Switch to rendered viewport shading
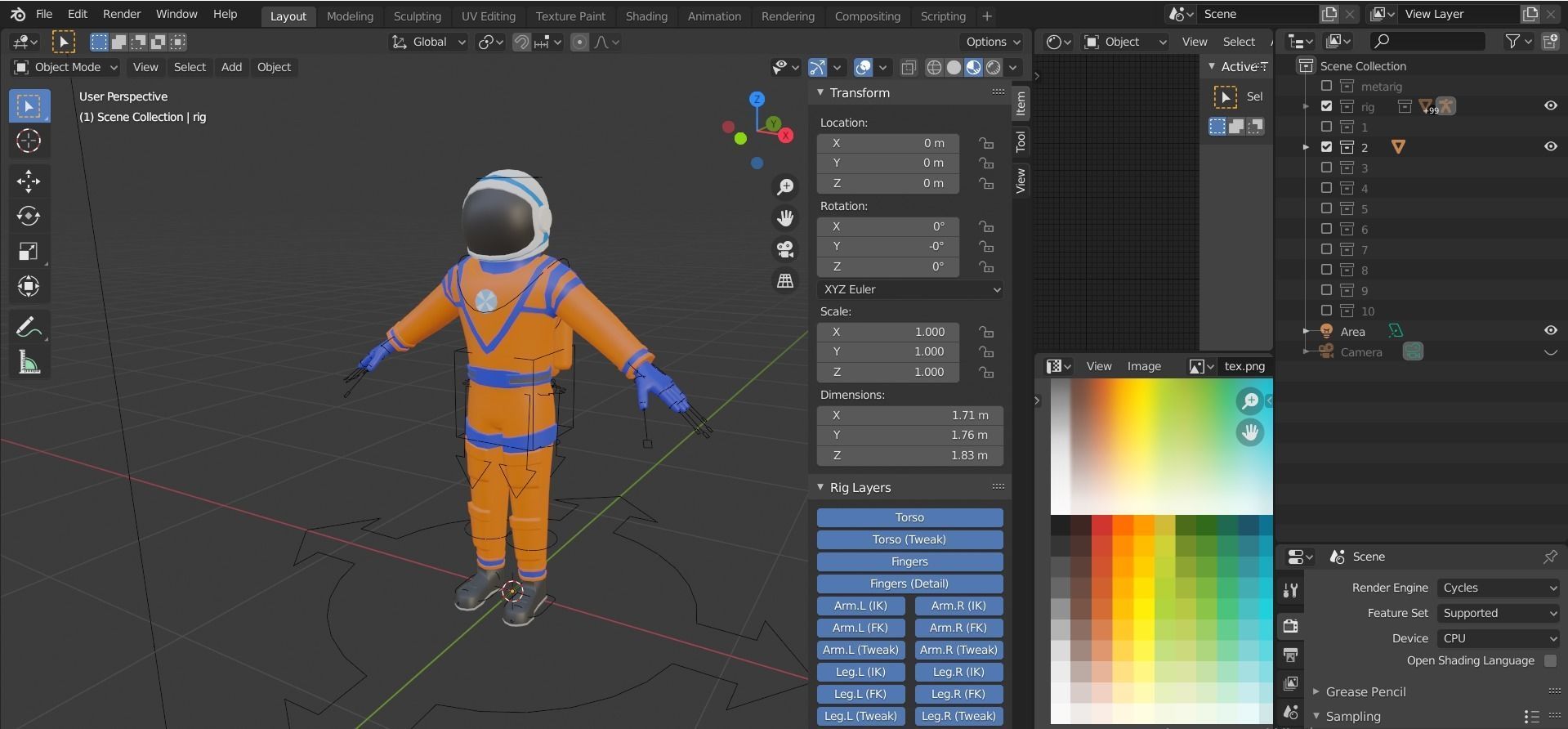The image size is (1568, 729). coord(993,68)
